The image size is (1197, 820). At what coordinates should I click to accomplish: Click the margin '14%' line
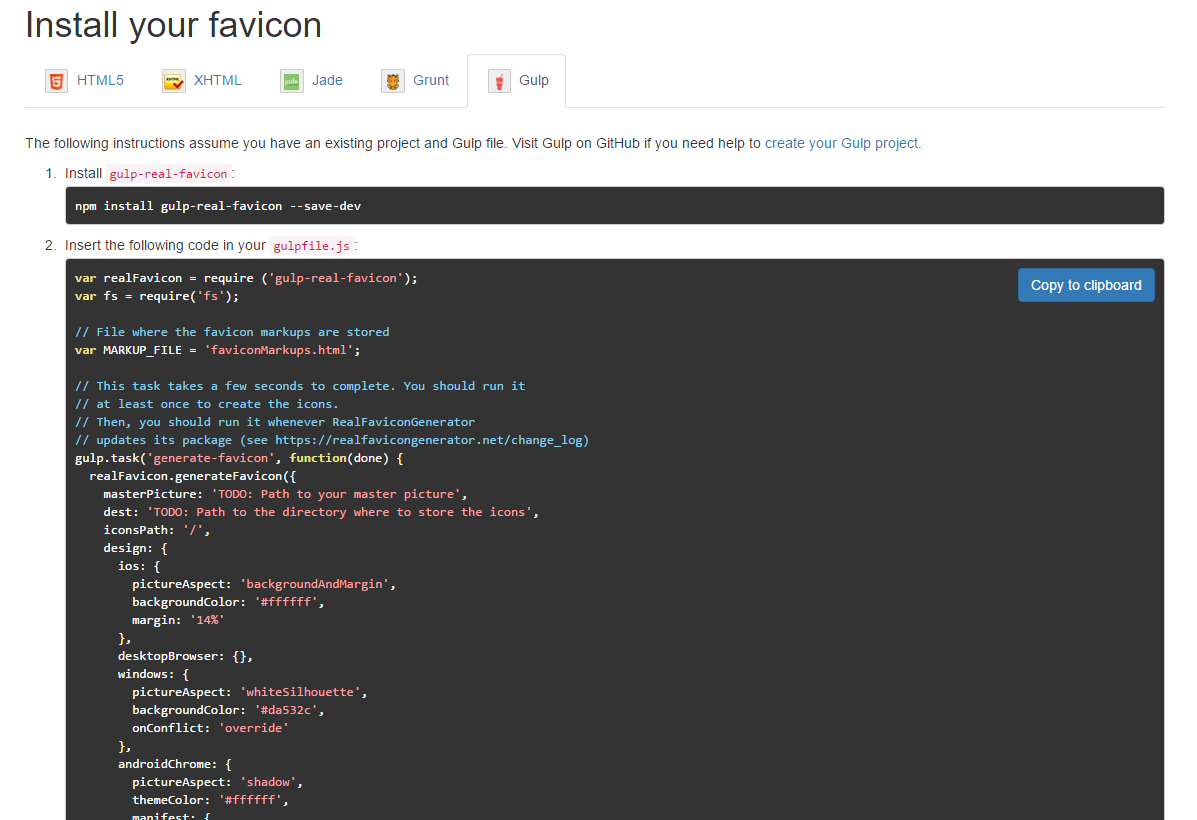[178, 620]
